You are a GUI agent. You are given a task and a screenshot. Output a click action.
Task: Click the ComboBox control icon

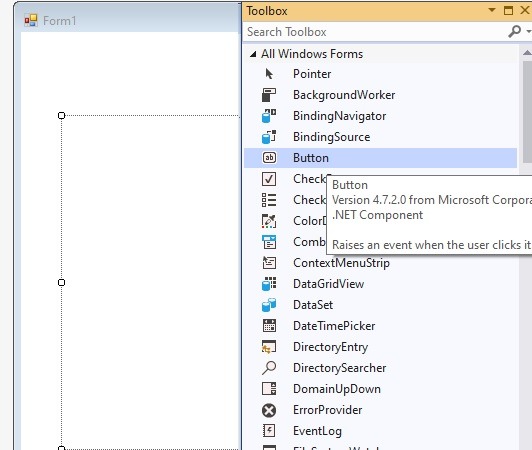point(269,242)
